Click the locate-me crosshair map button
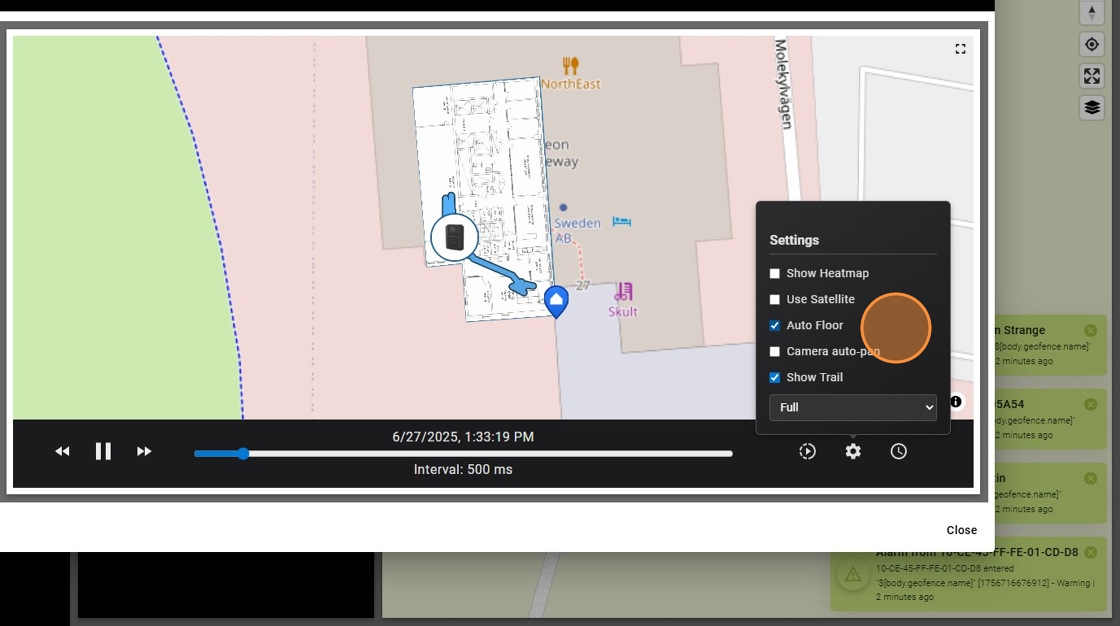The image size is (1120, 626). point(1091,44)
